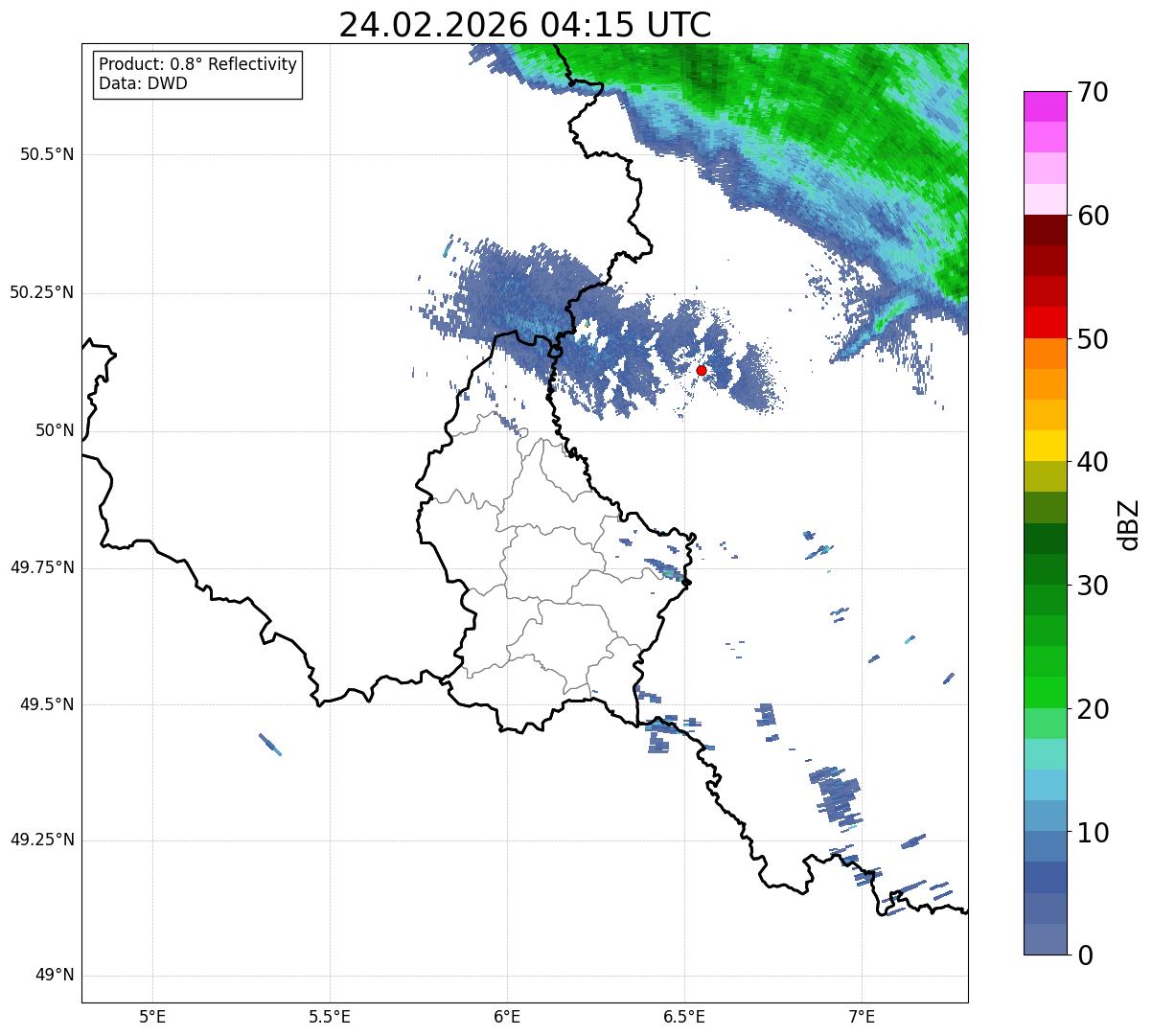Click the dark maroon colorbar swatch near 60
This screenshot has height=1036, width=1152.
tap(1045, 230)
